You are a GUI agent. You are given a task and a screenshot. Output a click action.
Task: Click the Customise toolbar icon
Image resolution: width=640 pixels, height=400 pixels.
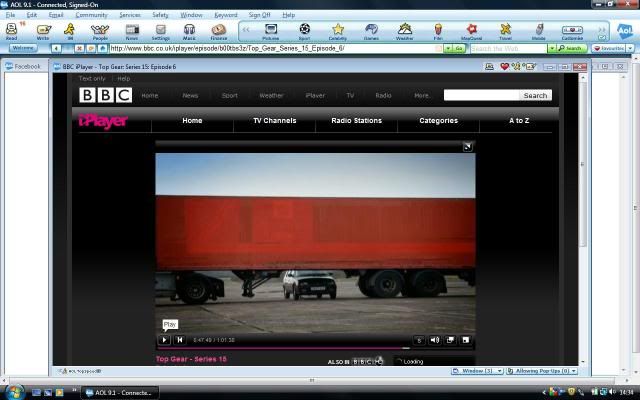click(x=572, y=31)
